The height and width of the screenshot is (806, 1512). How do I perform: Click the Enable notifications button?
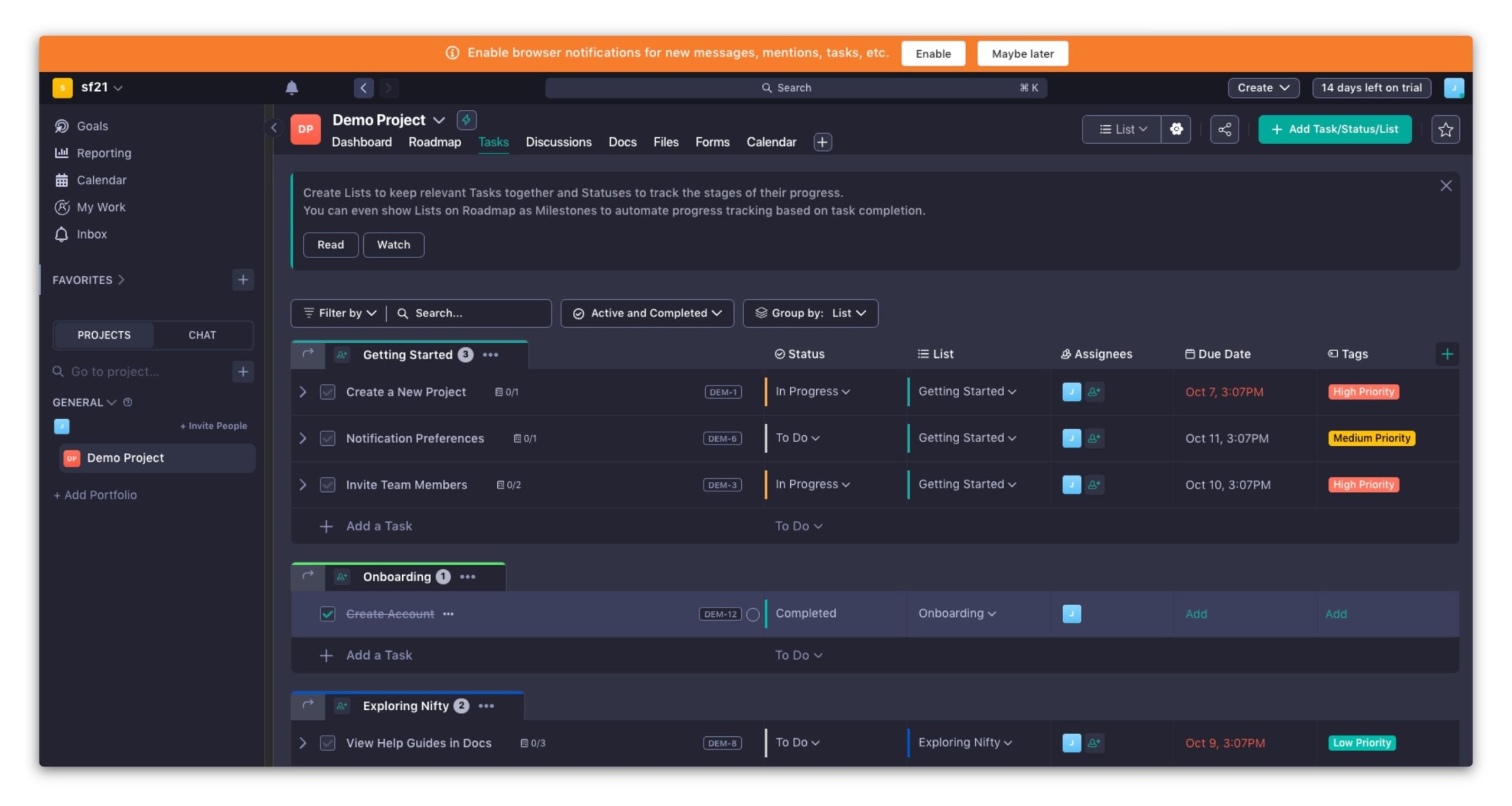tap(933, 54)
